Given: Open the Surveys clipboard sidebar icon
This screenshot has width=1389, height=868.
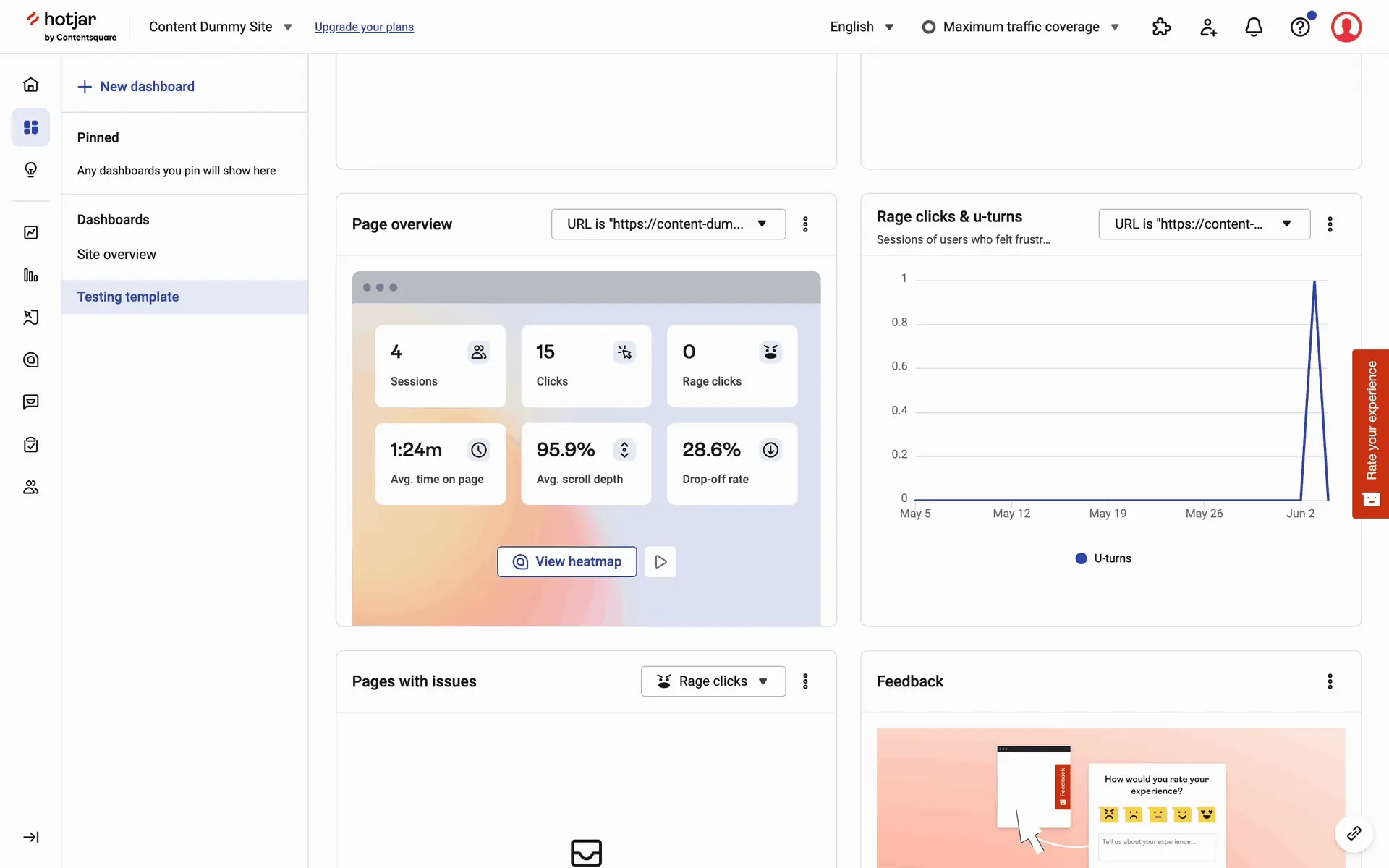Looking at the screenshot, I should (30, 445).
